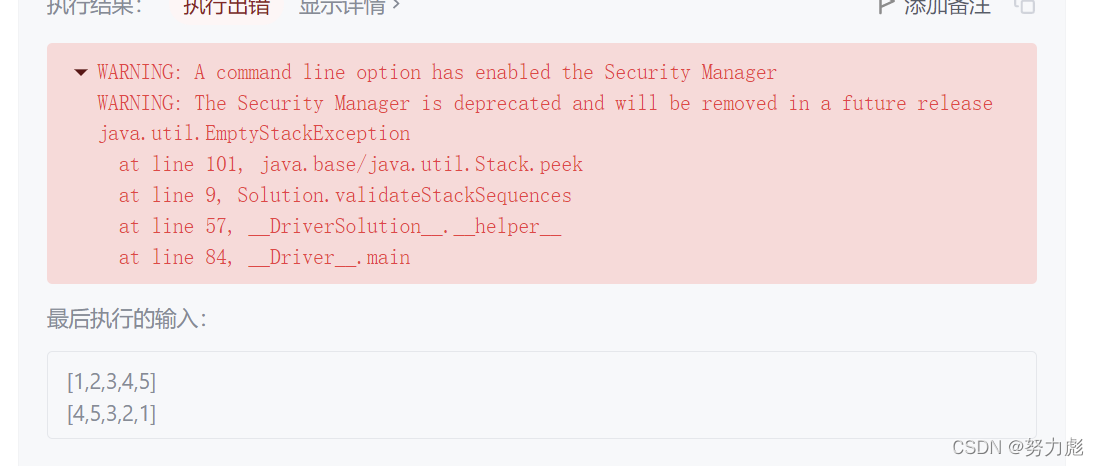Click the command line option WARNING line
Viewport: 1099px width, 466px height.
tap(436, 72)
